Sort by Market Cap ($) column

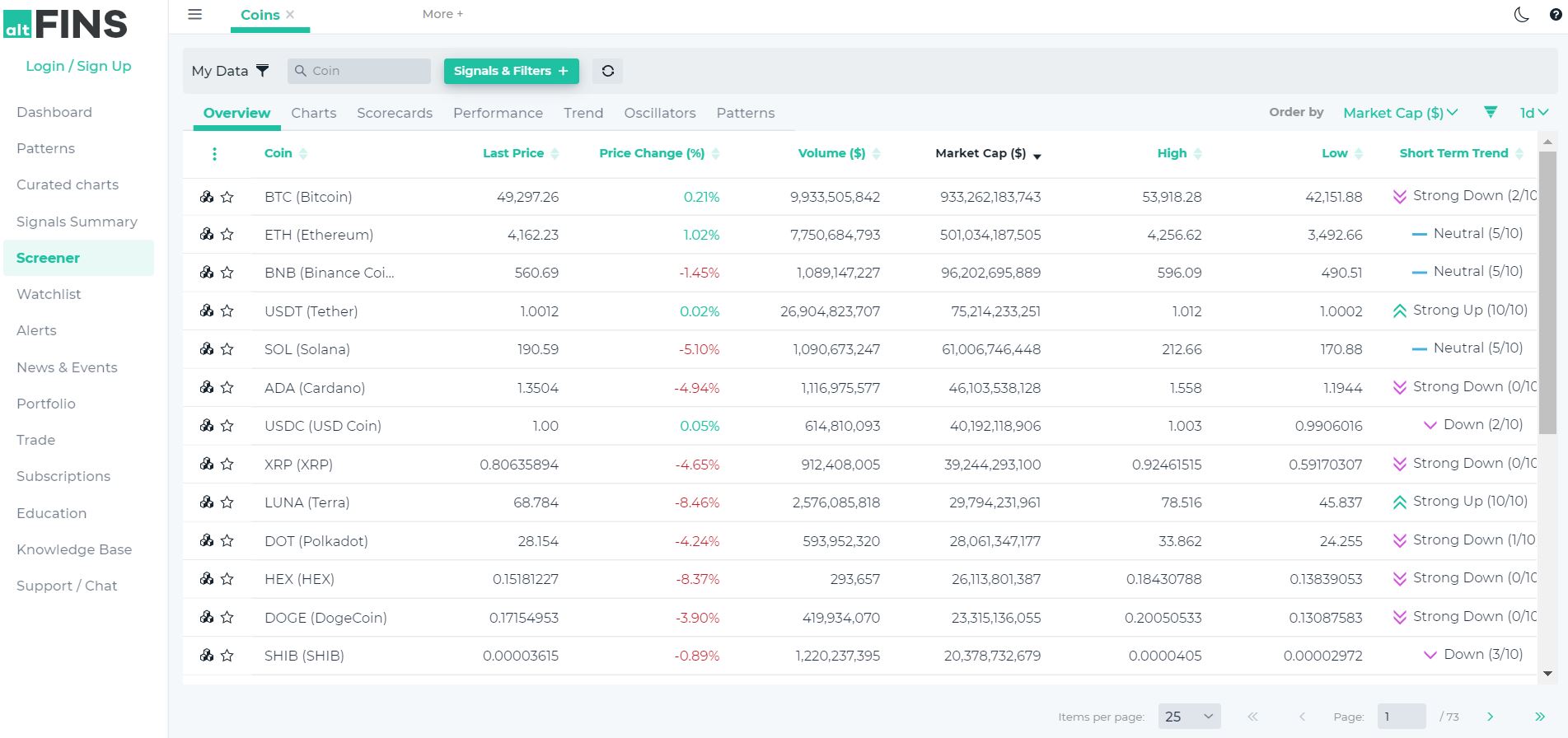click(x=988, y=153)
